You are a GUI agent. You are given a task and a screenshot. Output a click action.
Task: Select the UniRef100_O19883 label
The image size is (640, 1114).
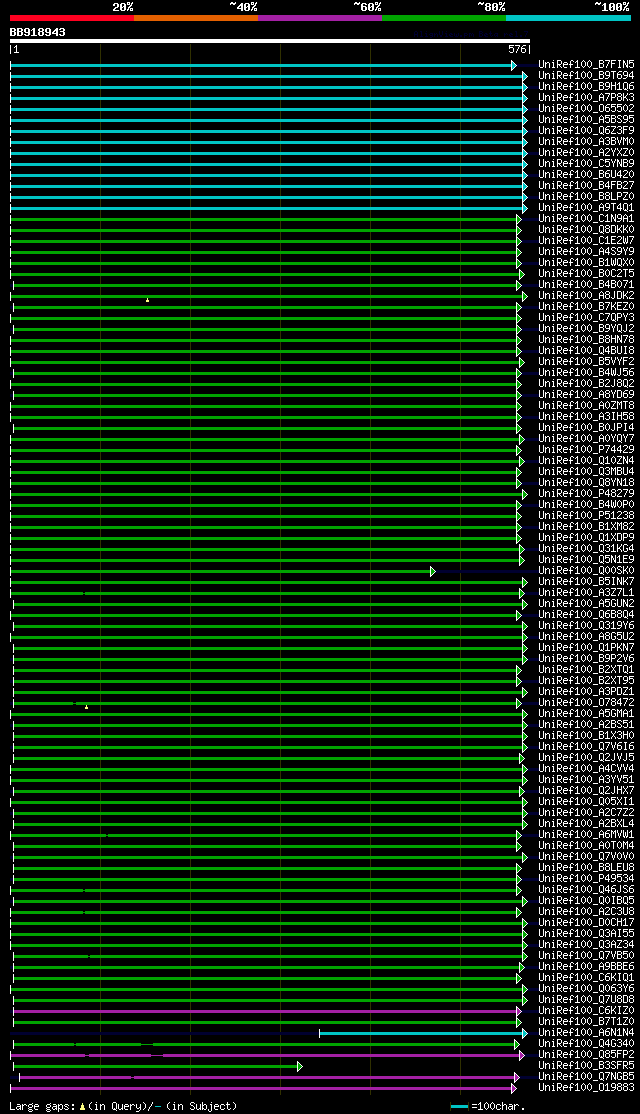[586, 1088]
